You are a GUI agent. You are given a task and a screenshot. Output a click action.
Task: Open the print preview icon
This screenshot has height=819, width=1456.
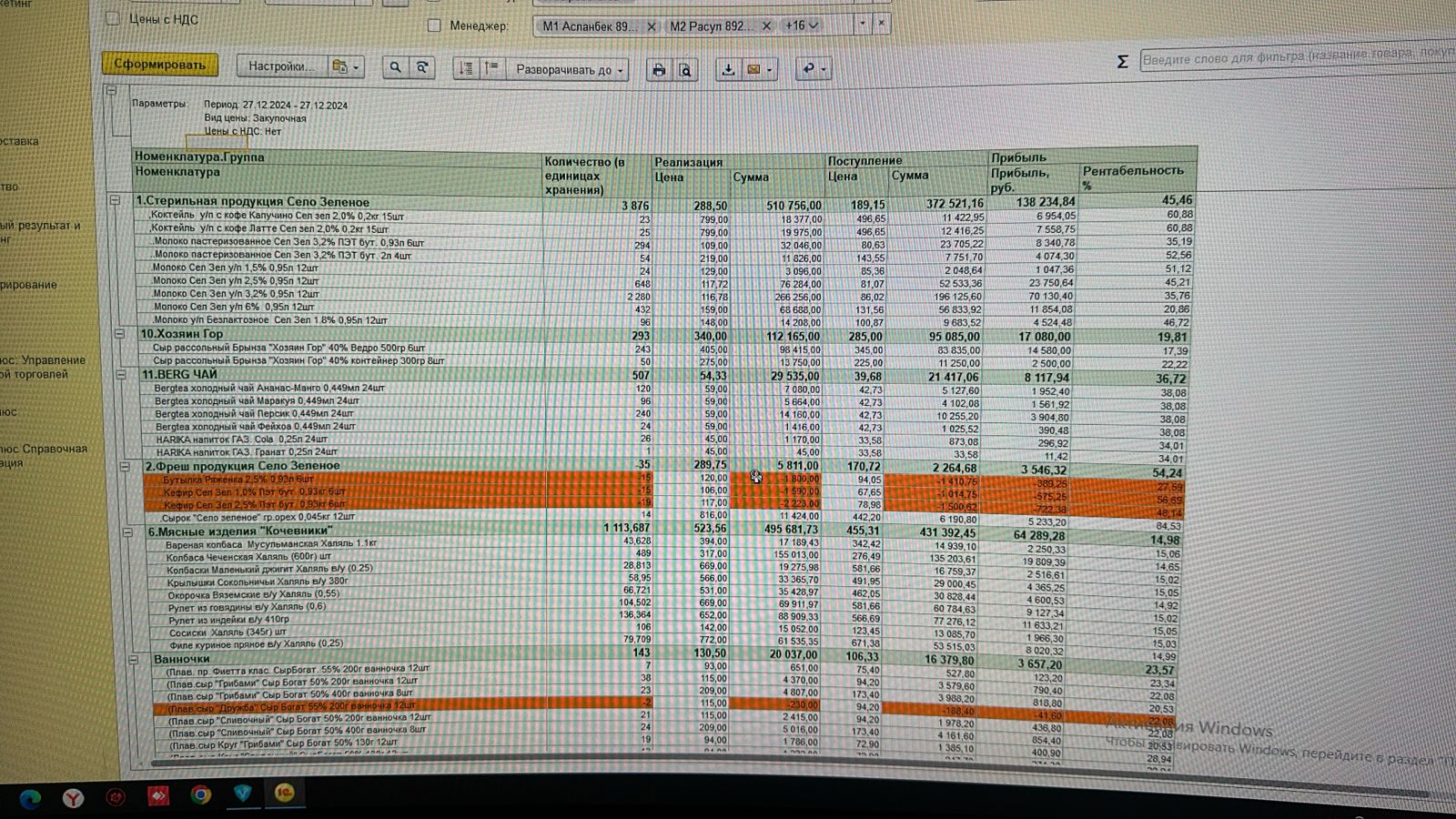coord(686,70)
